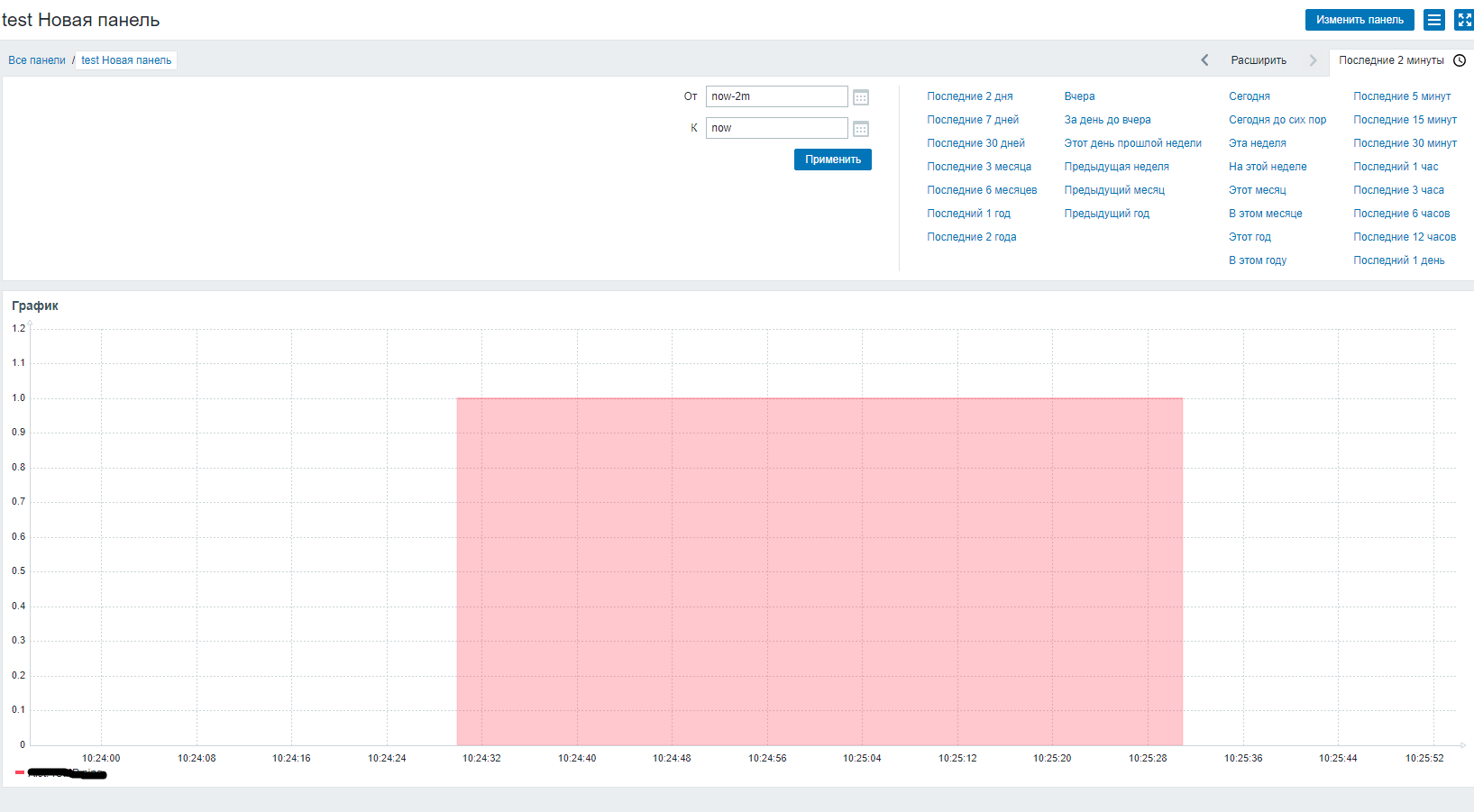Select 'Сегодня' time range preset

(x=1249, y=96)
